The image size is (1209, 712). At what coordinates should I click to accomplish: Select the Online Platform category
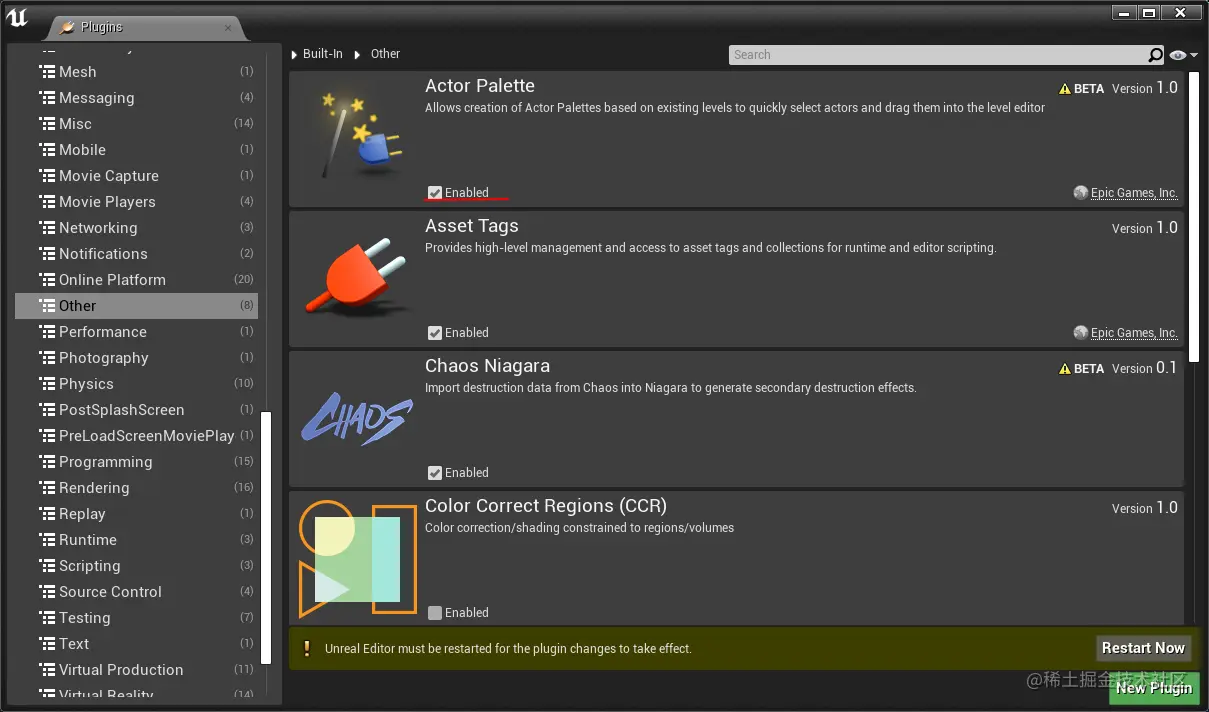(136, 280)
